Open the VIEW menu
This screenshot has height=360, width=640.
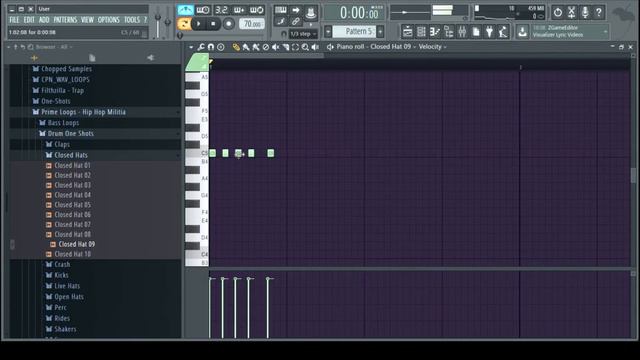[x=87, y=20]
